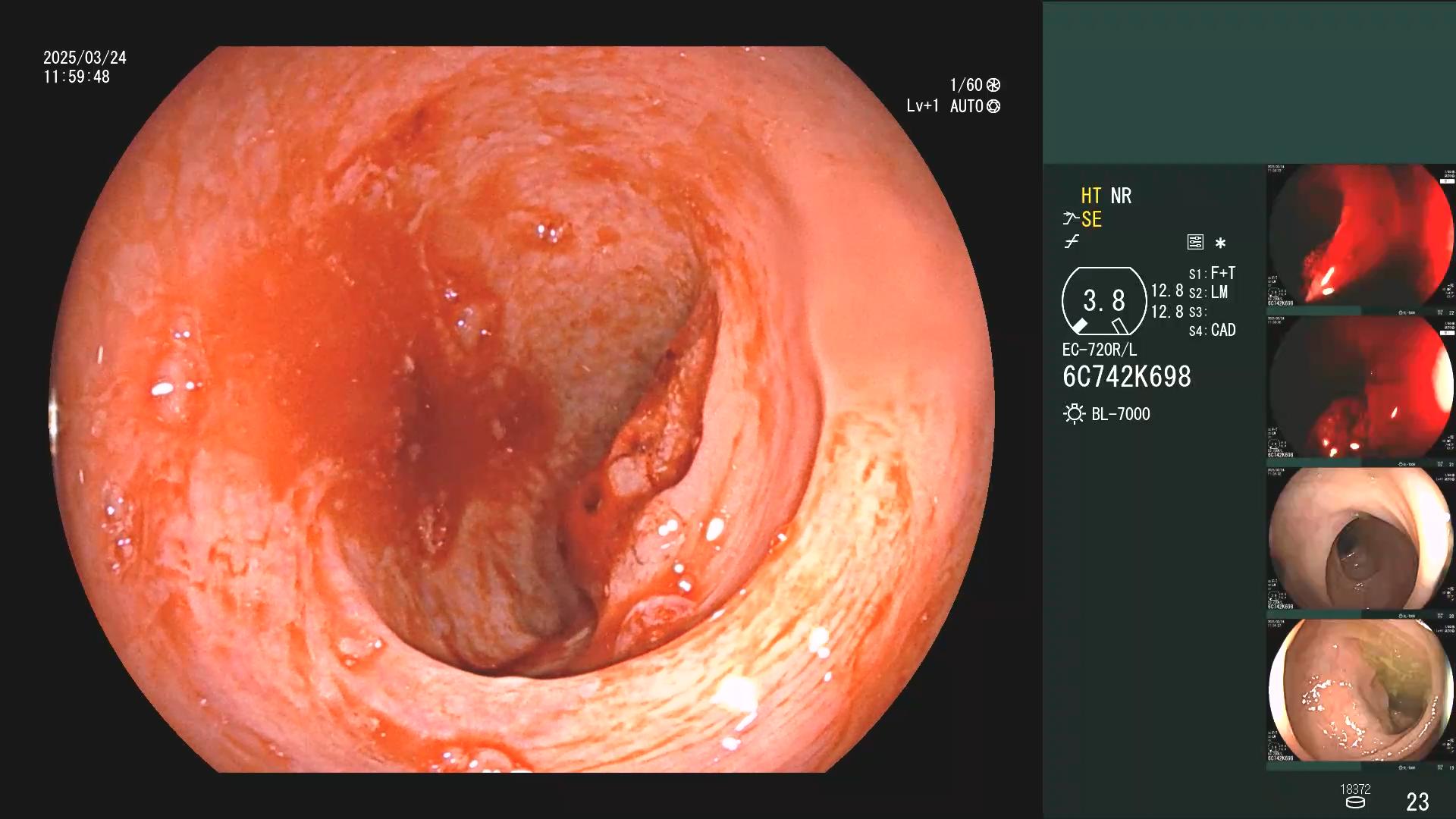Click the S3: empty switch assignment
Screen dimensions: 1456x819
[1197, 312]
